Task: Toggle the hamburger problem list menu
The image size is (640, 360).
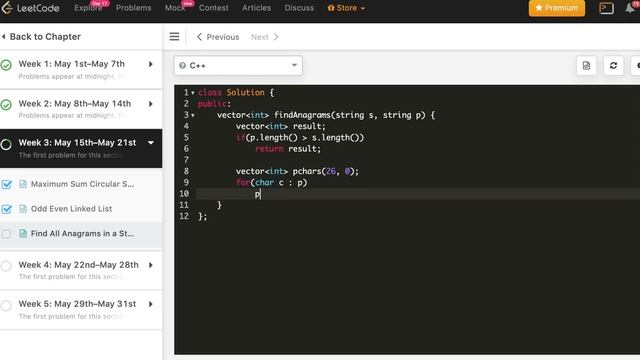Action: click(x=174, y=37)
